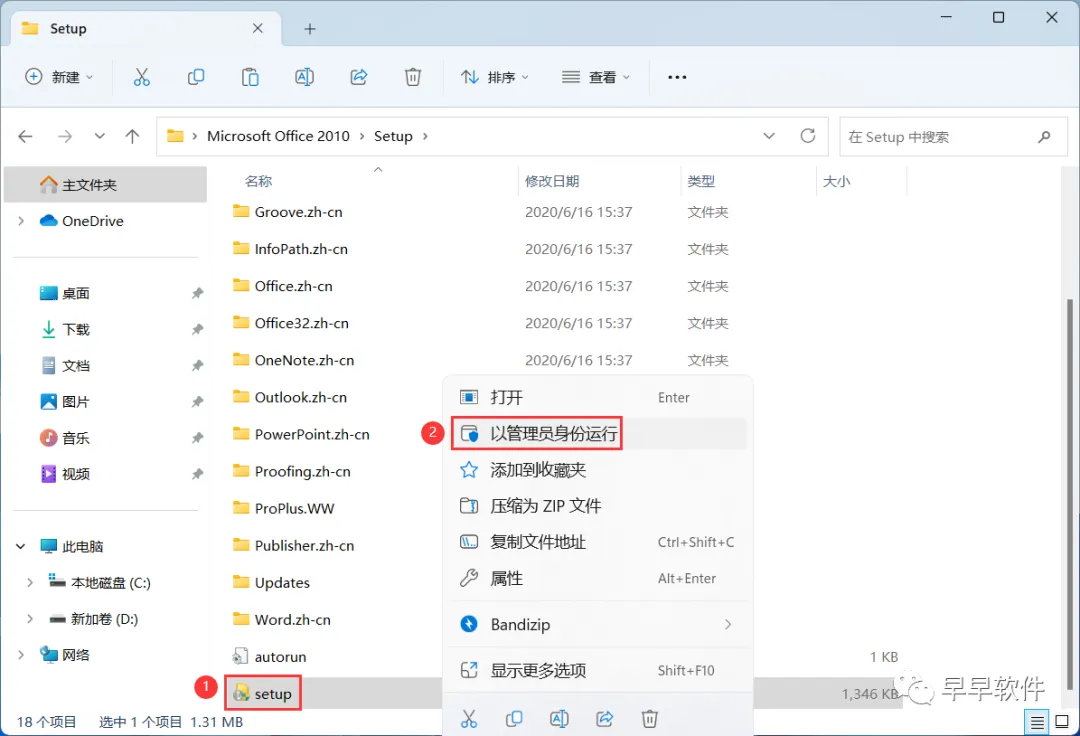
Task: Click the Rename icon in top toolbar
Action: [x=304, y=77]
